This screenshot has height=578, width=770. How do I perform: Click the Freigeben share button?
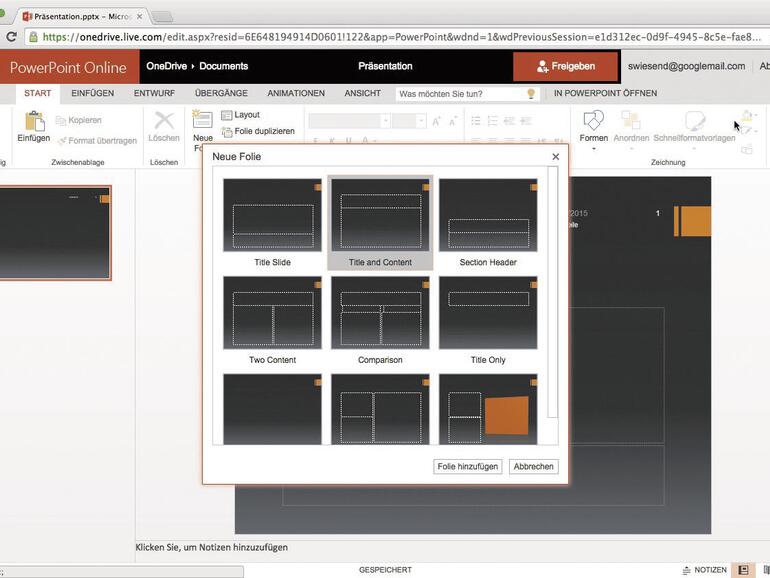tap(565, 66)
